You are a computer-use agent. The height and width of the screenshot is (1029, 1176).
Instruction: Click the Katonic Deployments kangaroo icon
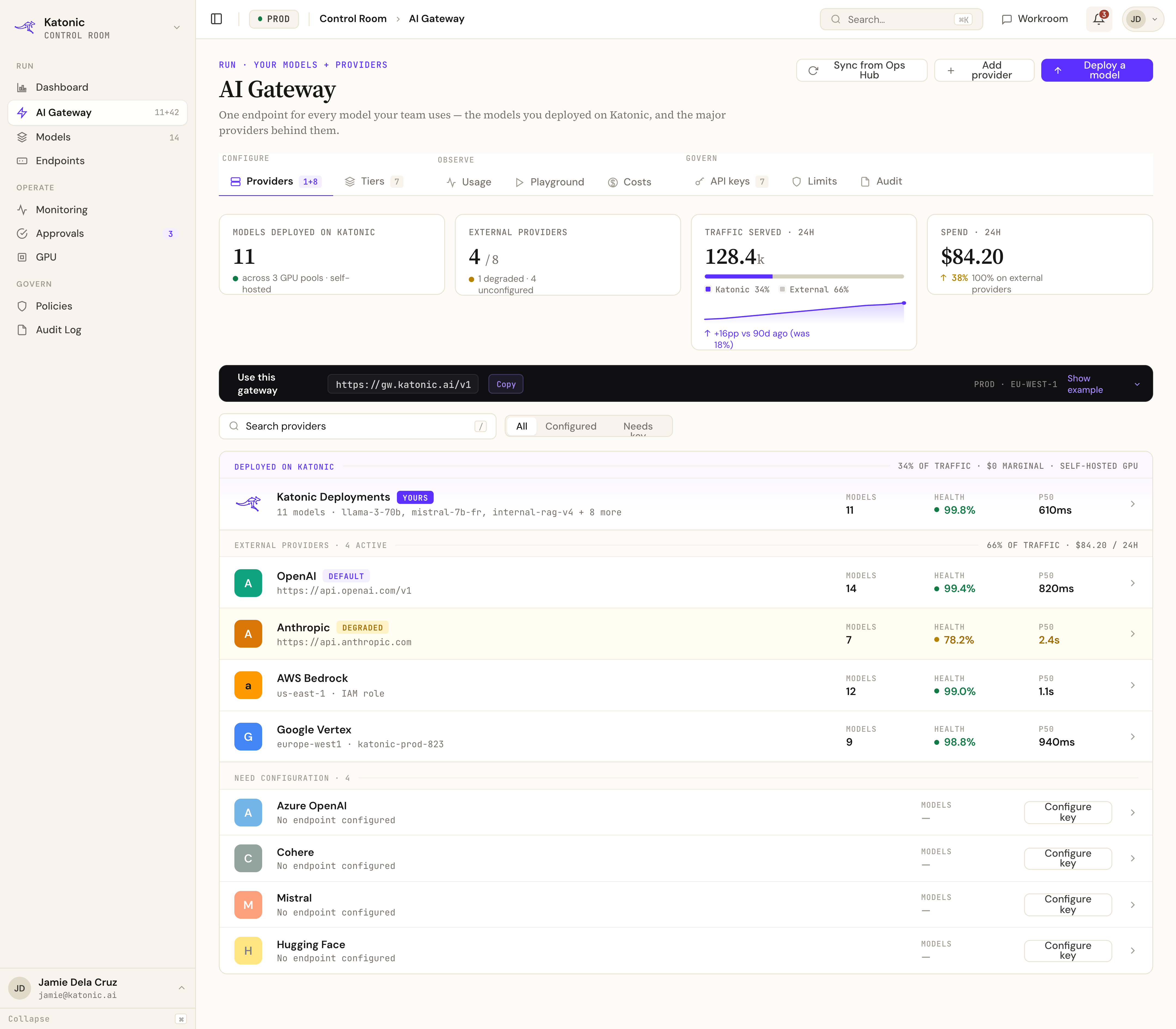tap(248, 504)
